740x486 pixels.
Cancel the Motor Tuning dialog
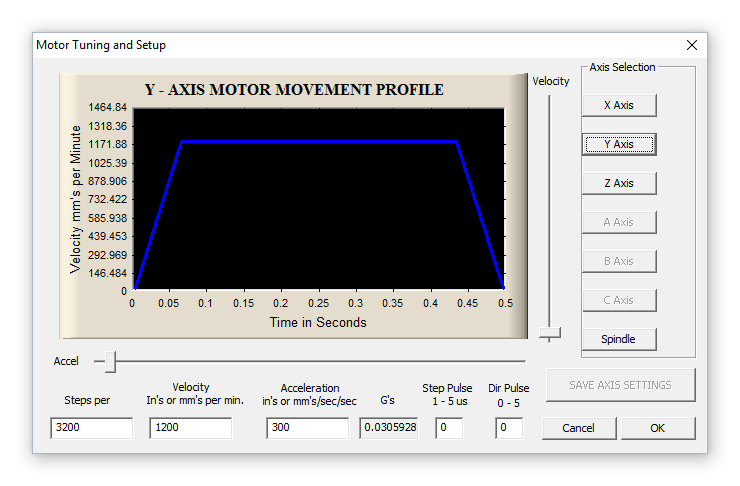pos(579,428)
